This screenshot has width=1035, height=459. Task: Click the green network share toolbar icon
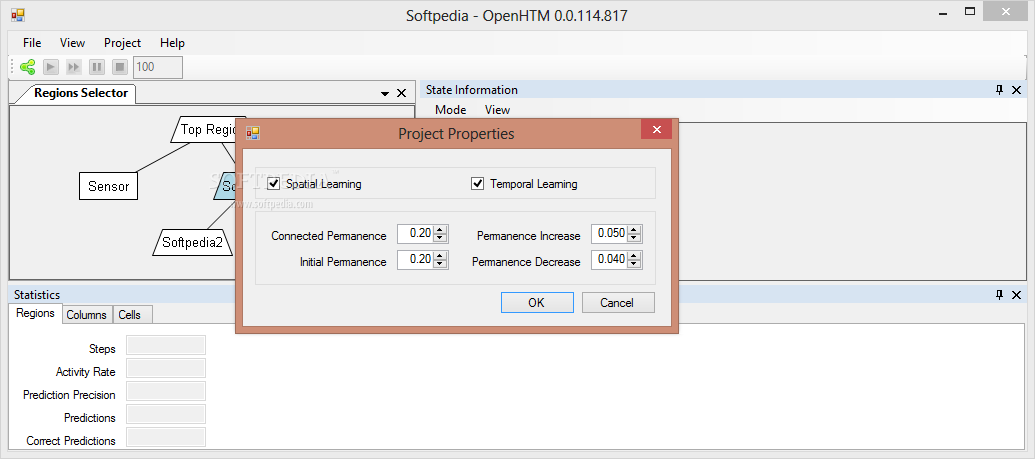[28, 67]
